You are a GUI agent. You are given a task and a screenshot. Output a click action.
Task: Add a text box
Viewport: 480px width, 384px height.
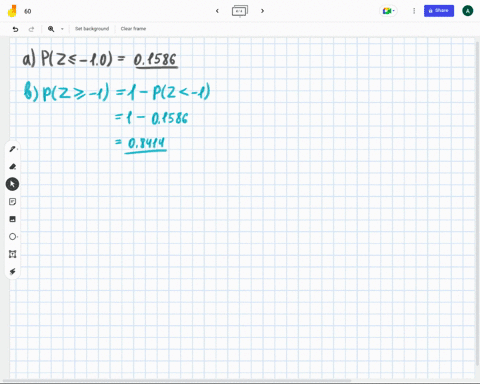[13, 254]
